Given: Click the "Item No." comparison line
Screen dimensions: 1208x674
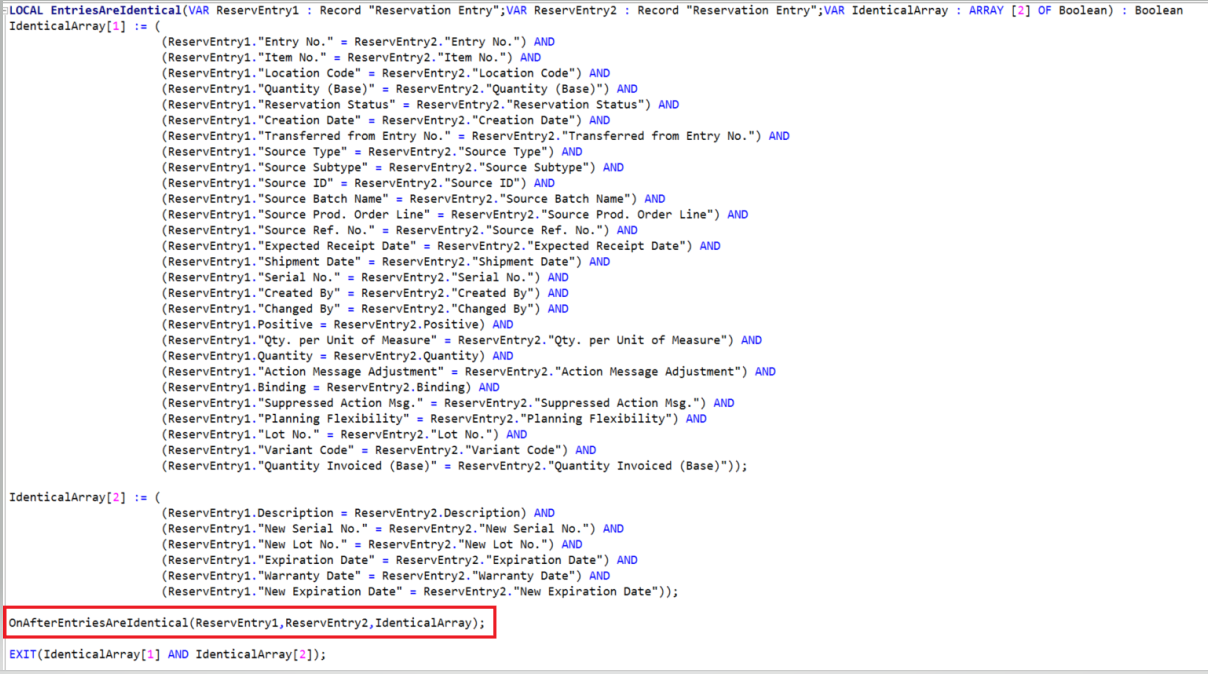Looking at the screenshot, I should click(350, 58).
